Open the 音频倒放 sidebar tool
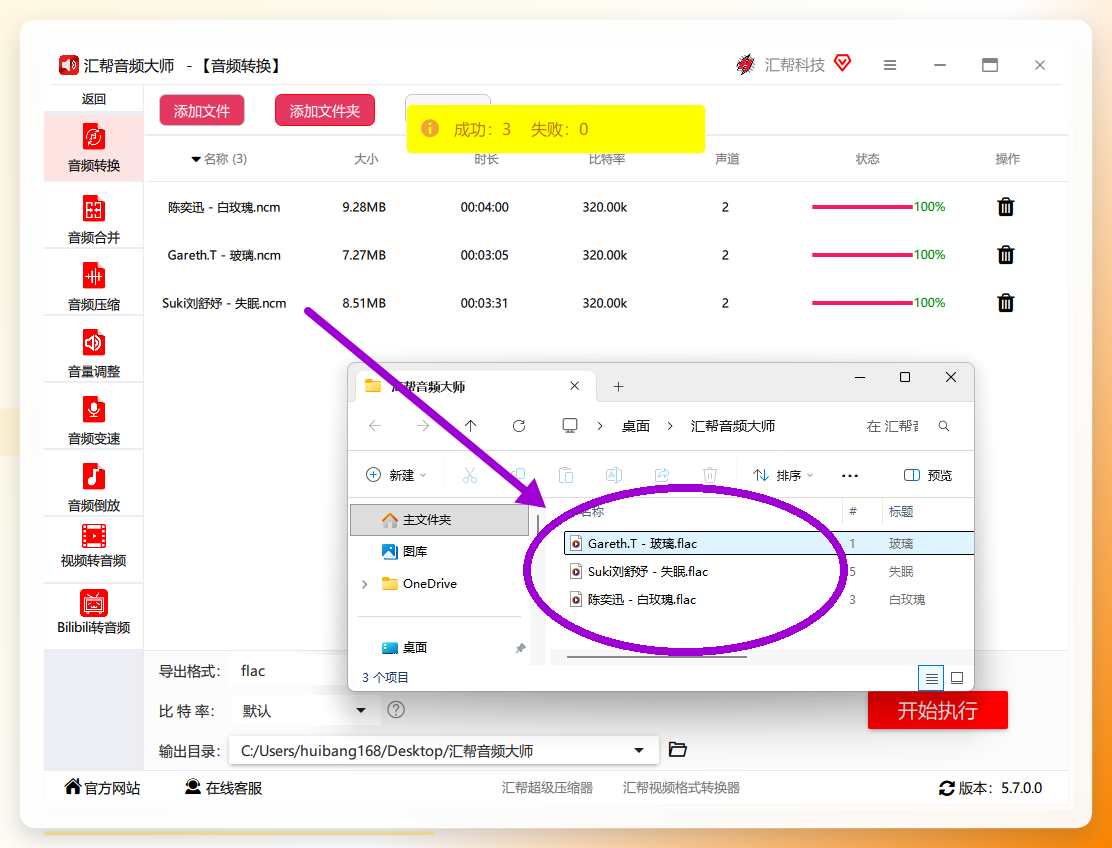Image resolution: width=1112 pixels, height=848 pixels. point(94,487)
